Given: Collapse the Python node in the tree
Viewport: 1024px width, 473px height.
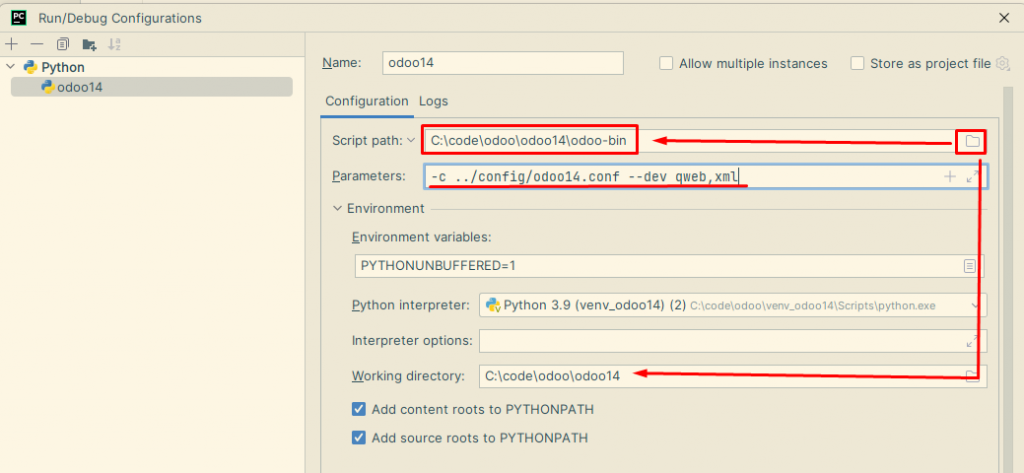Looking at the screenshot, I should coord(12,67).
